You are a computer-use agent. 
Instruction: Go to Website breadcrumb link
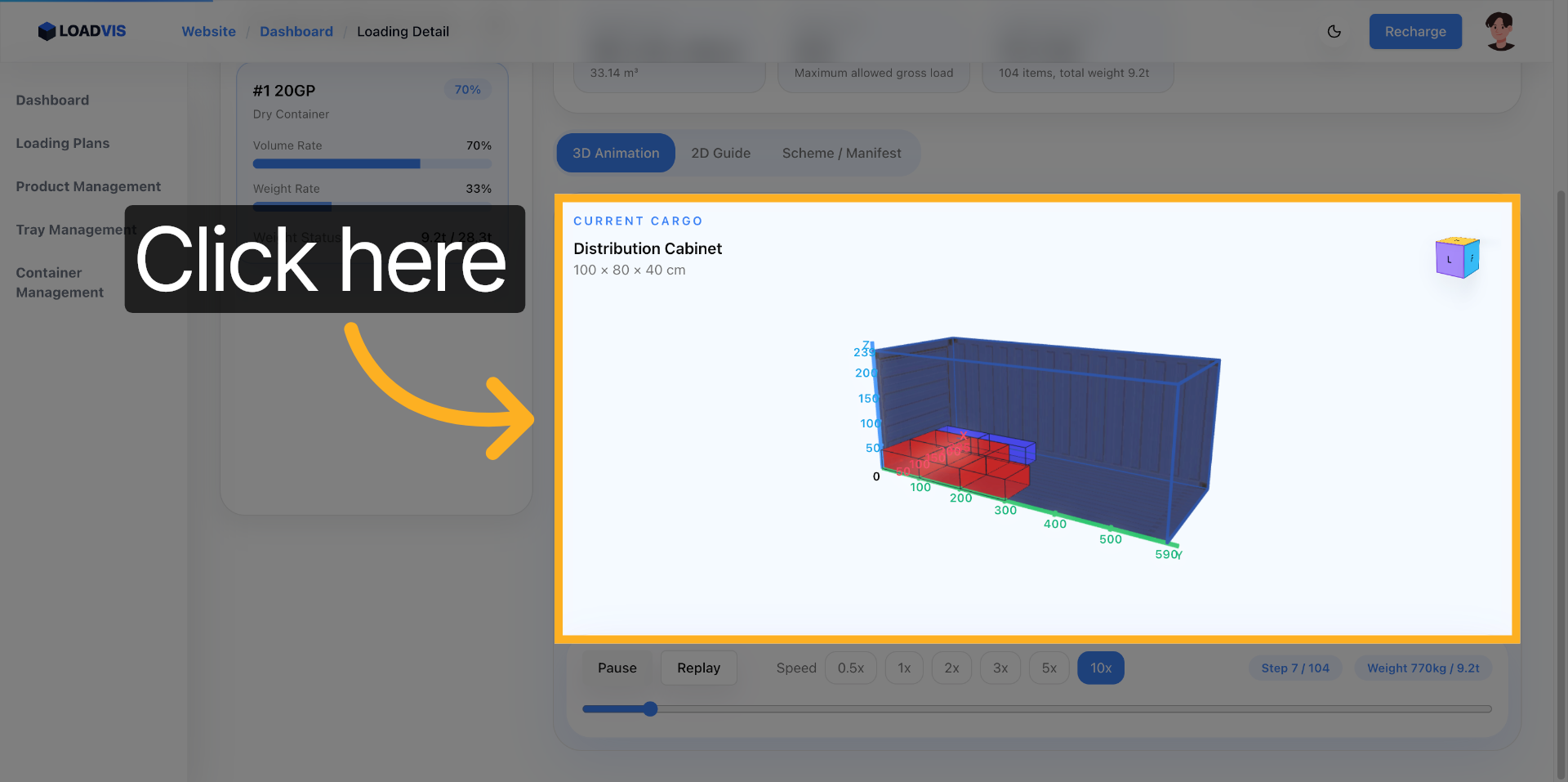pos(208,31)
